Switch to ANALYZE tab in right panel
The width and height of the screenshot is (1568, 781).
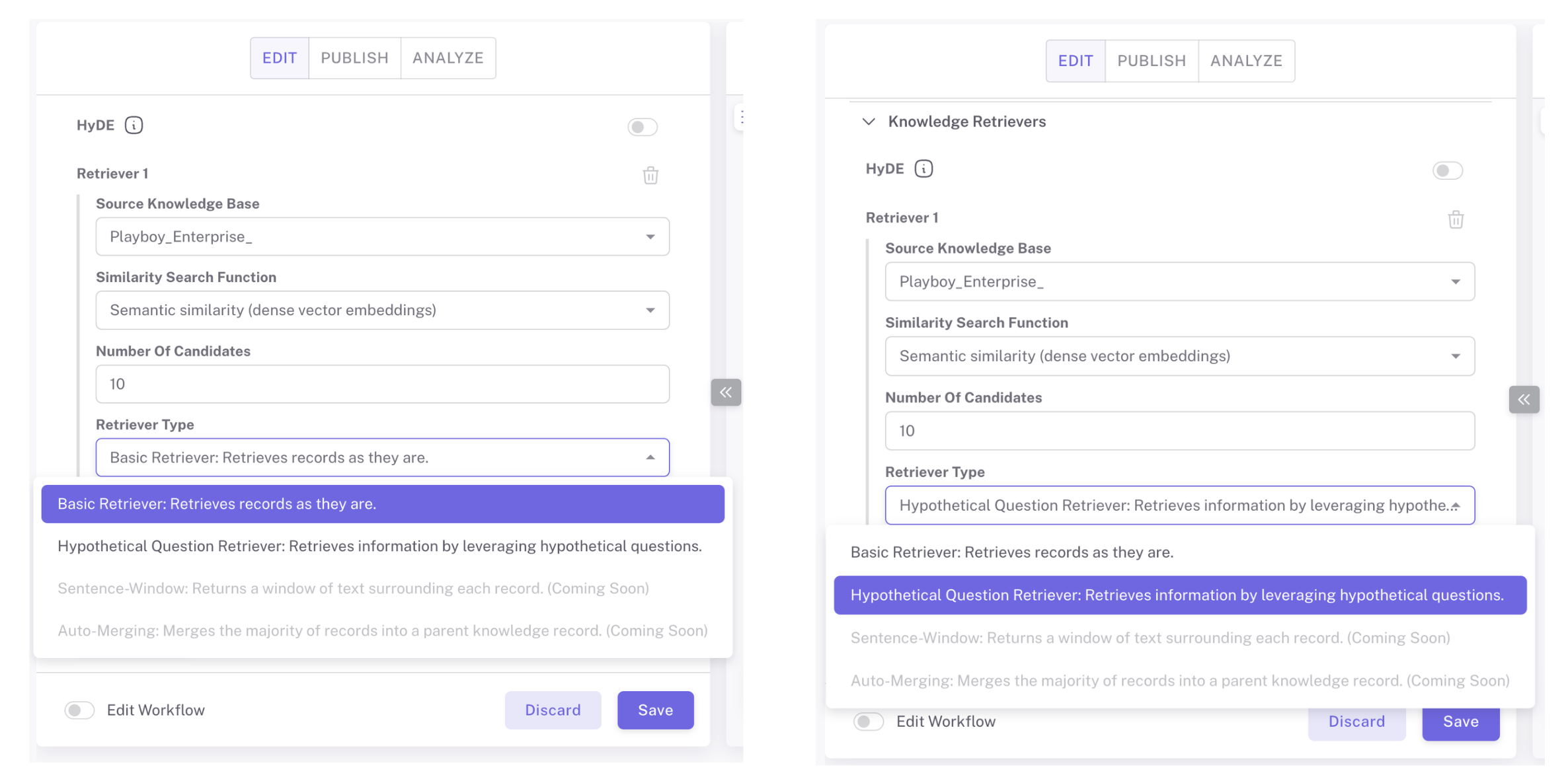tap(1246, 61)
